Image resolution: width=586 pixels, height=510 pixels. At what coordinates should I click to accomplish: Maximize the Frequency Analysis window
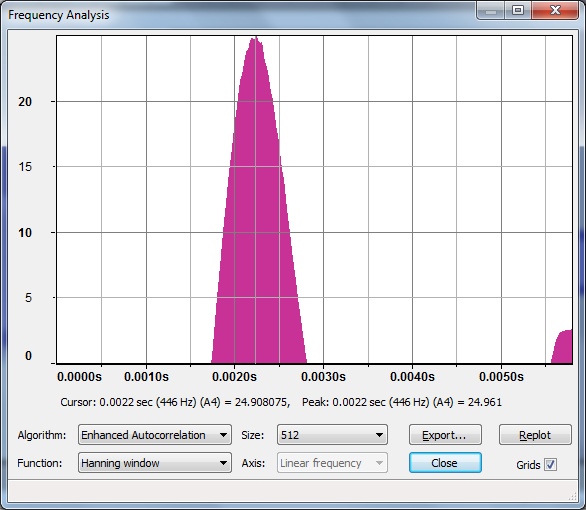coord(518,10)
